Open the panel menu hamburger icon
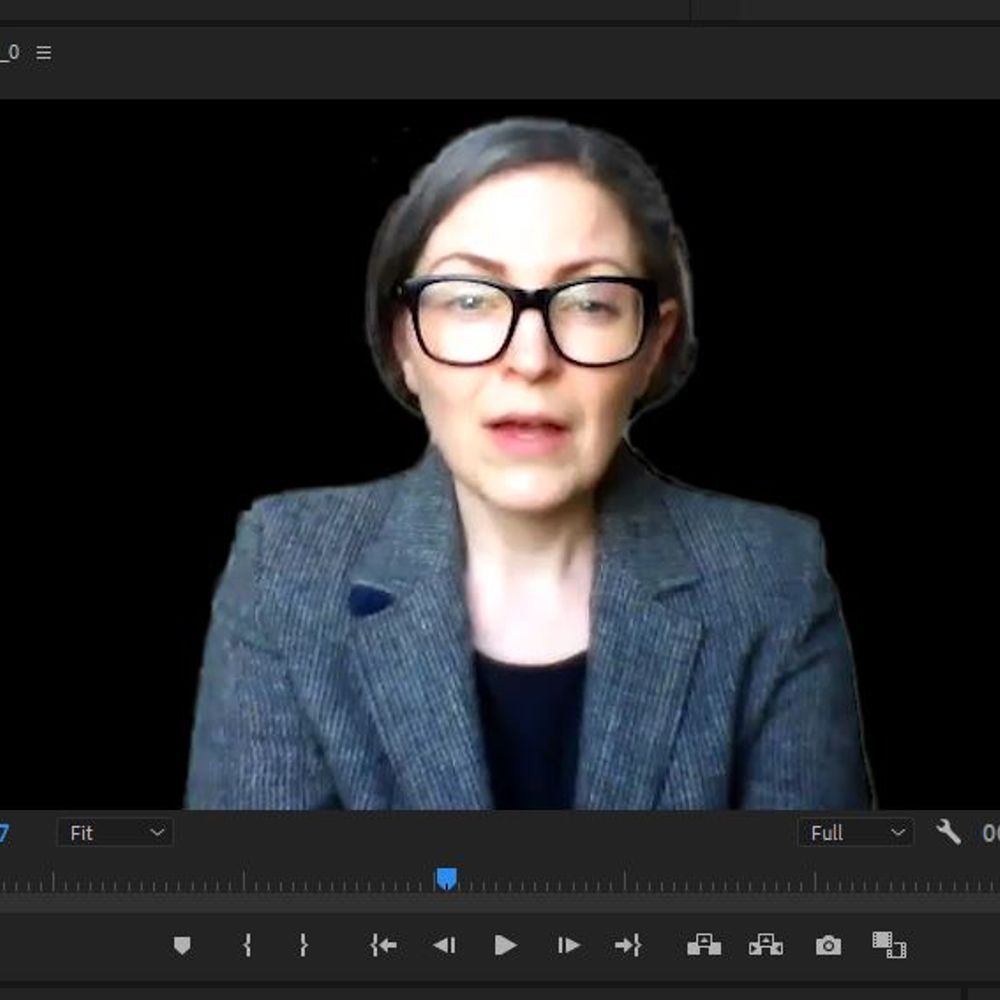This screenshot has height=1000, width=1000. pyautogui.click(x=43, y=52)
